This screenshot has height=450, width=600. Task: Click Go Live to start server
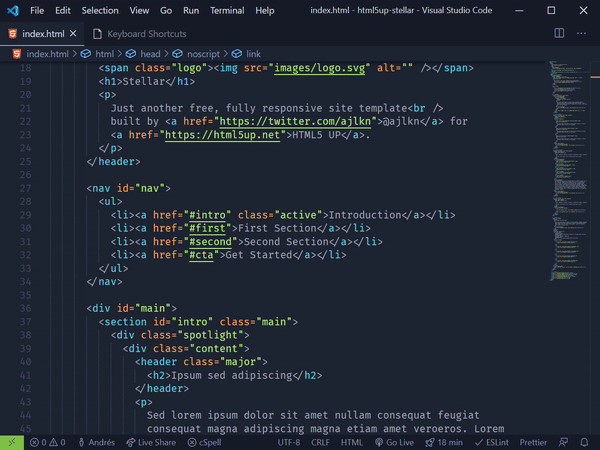tap(394, 442)
